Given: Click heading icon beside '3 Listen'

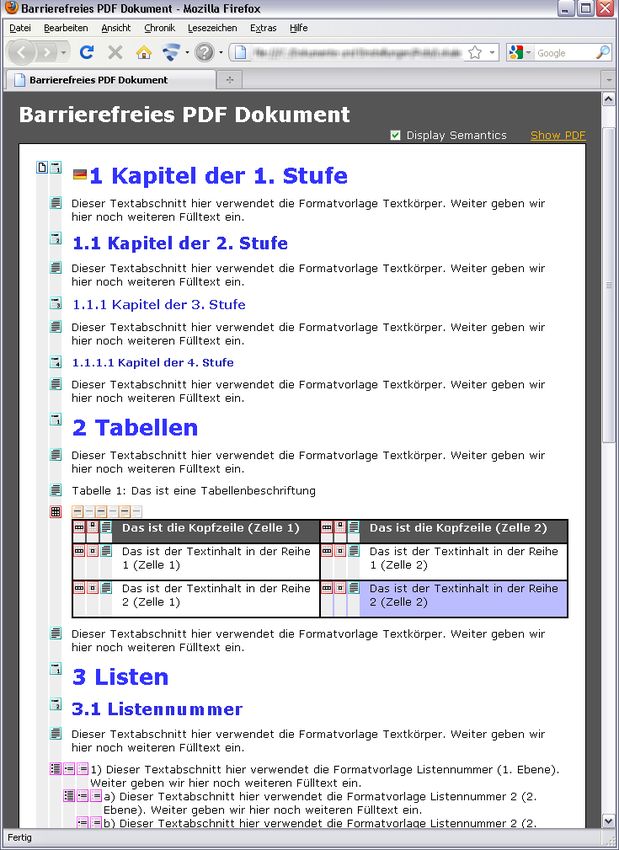Looking at the screenshot, I should pyautogui.click(x=56, y=668).
